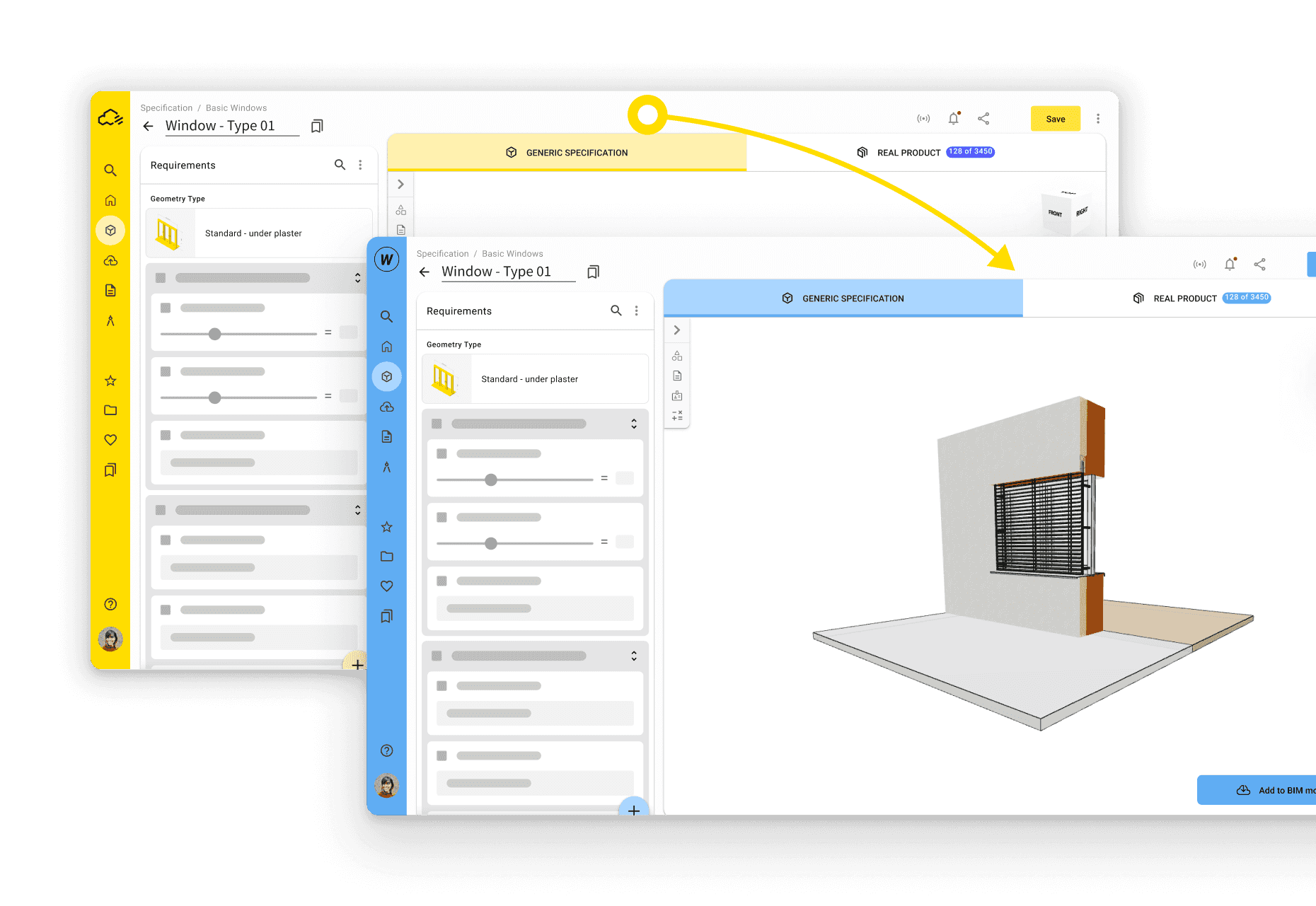Click the heart icon in the yellow sidebar
This screenshot has width=1316, height=906.
(110, 440)
